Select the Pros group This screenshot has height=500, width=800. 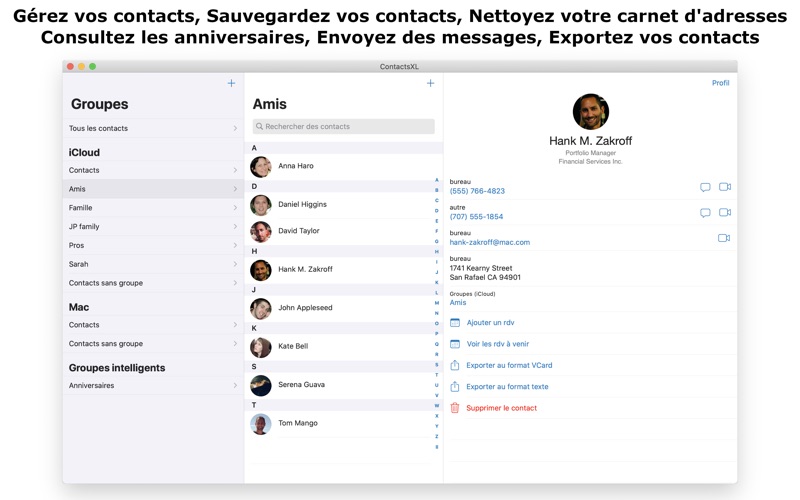[x=153, y=245]
